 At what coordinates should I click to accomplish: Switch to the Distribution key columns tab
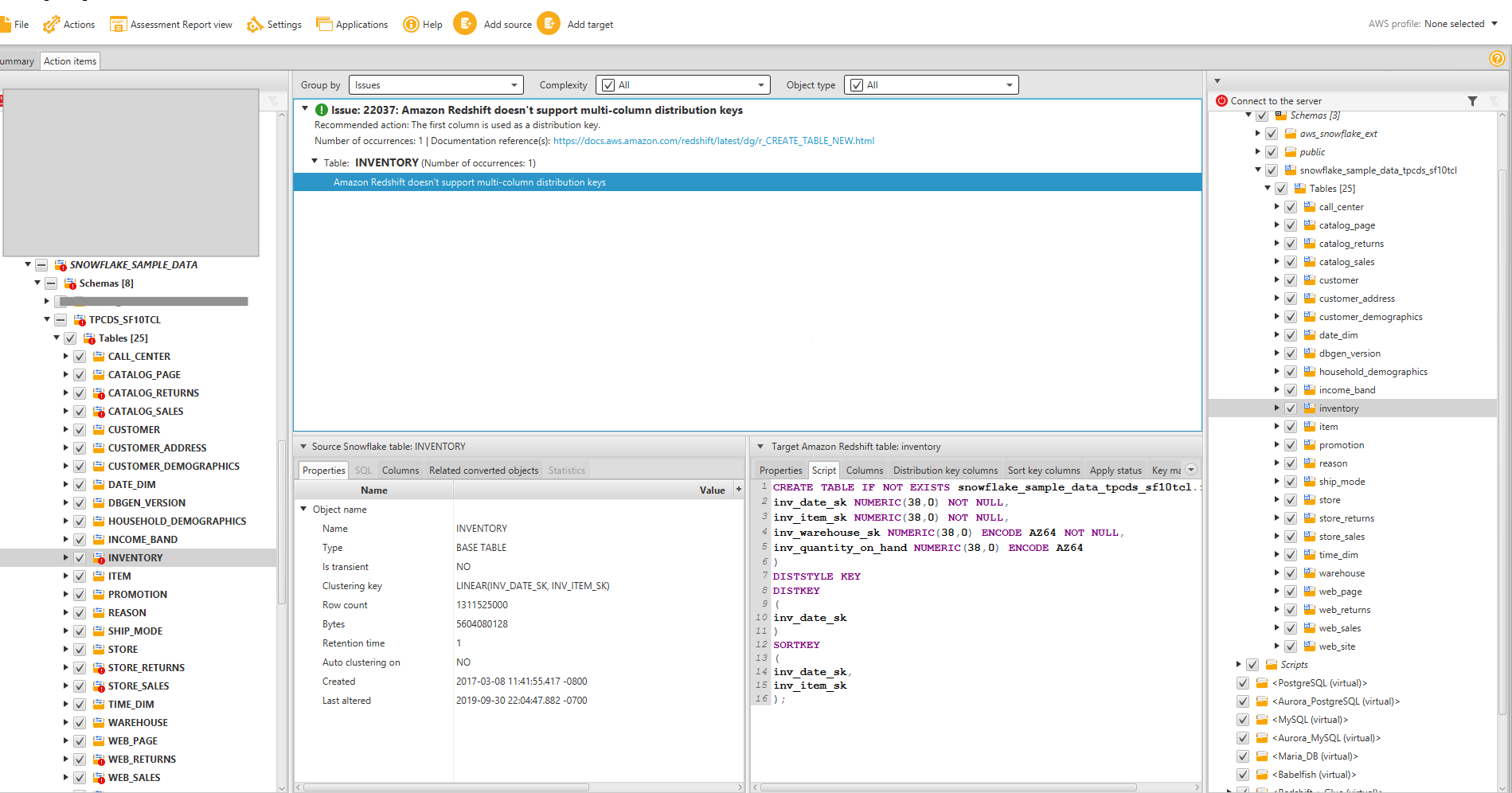pyautogui.click(x=944, y=471)
